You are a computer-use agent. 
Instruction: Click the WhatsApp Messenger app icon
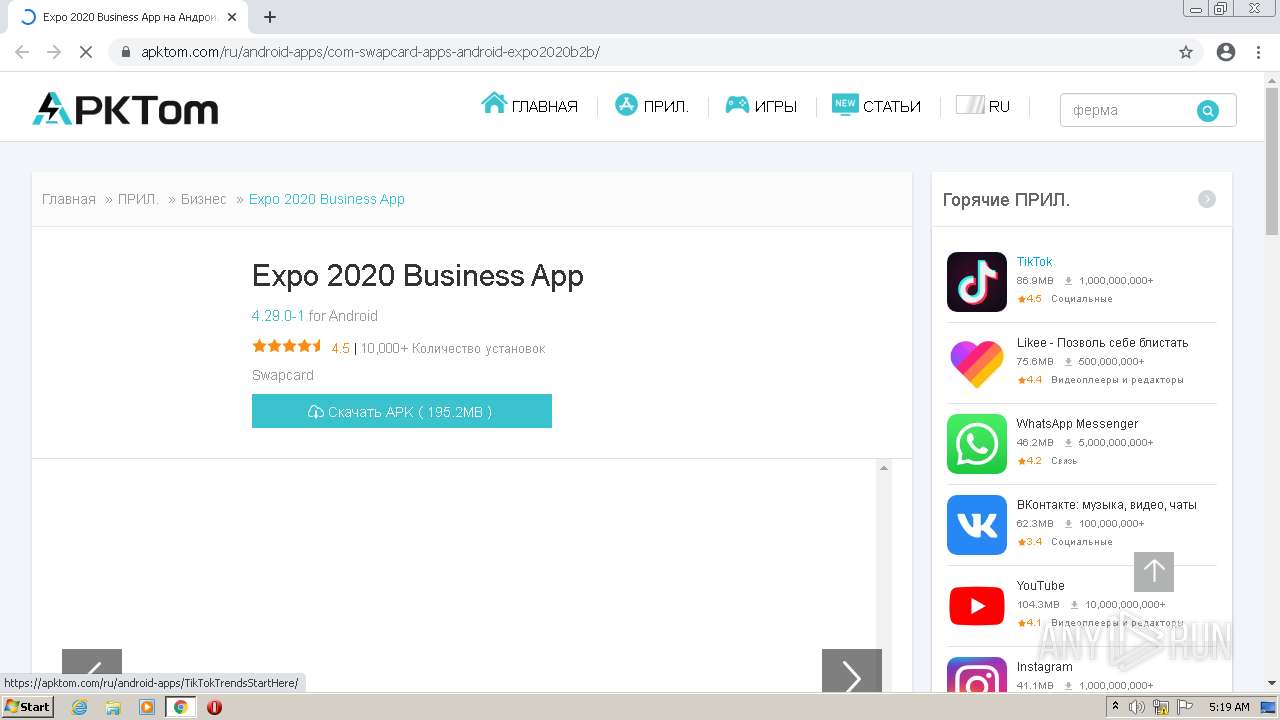point(977,444)
